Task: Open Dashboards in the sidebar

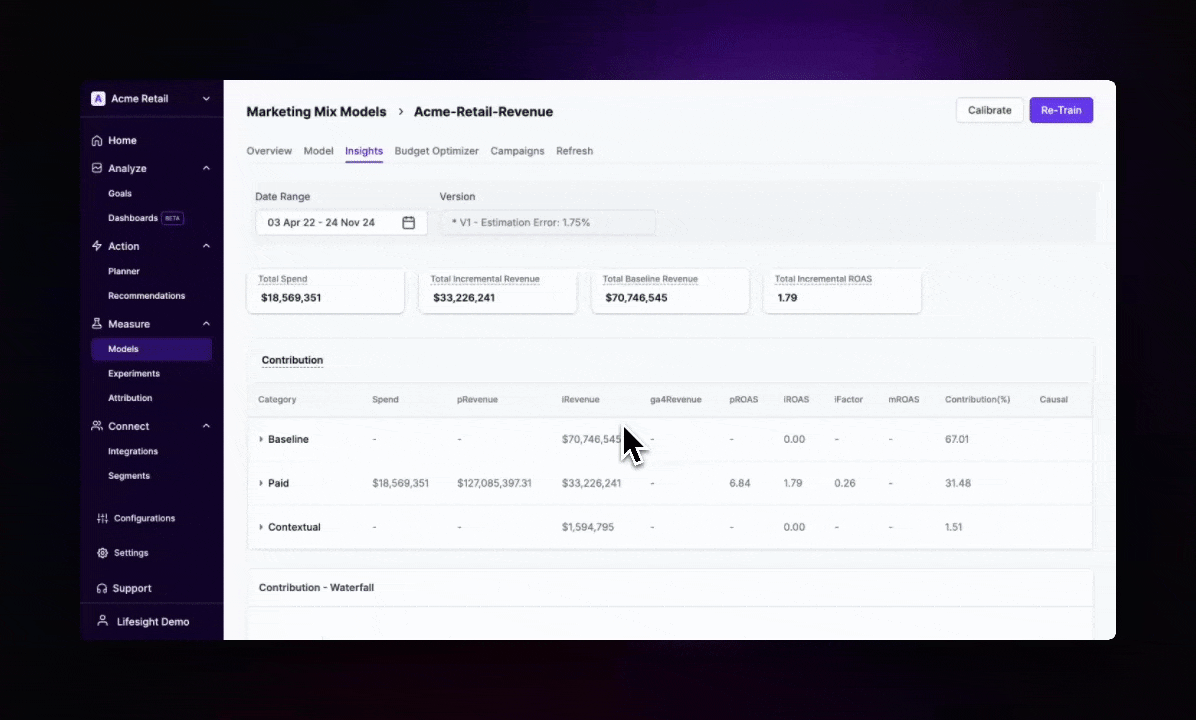Action: 133,218
